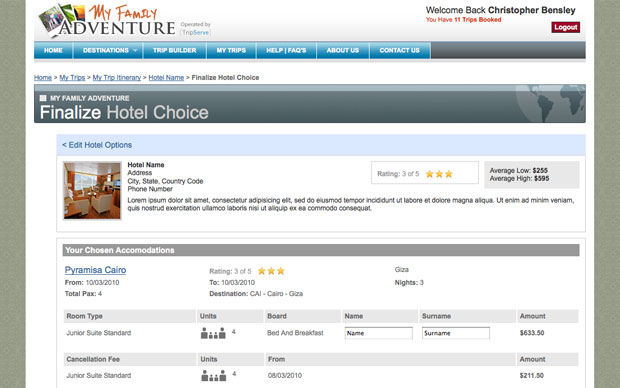Click the My Family Adventure logo

click(106, 20)
